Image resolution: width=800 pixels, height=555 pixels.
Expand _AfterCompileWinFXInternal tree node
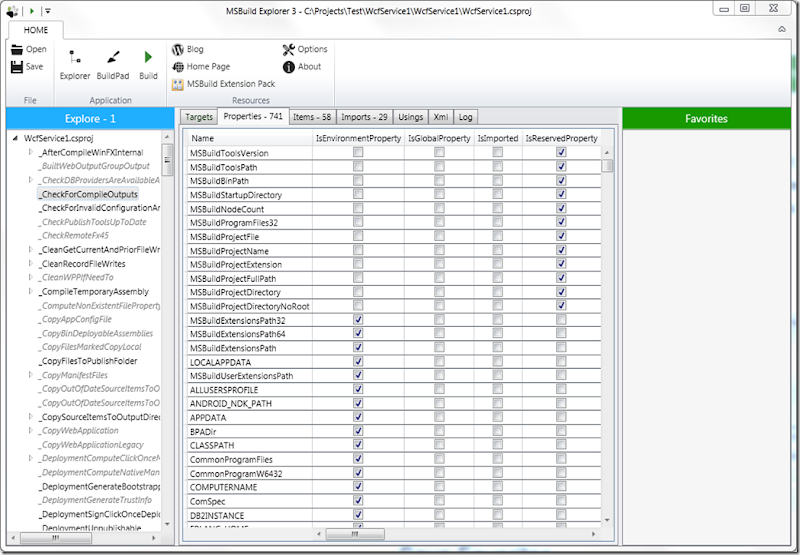[31, 152]
